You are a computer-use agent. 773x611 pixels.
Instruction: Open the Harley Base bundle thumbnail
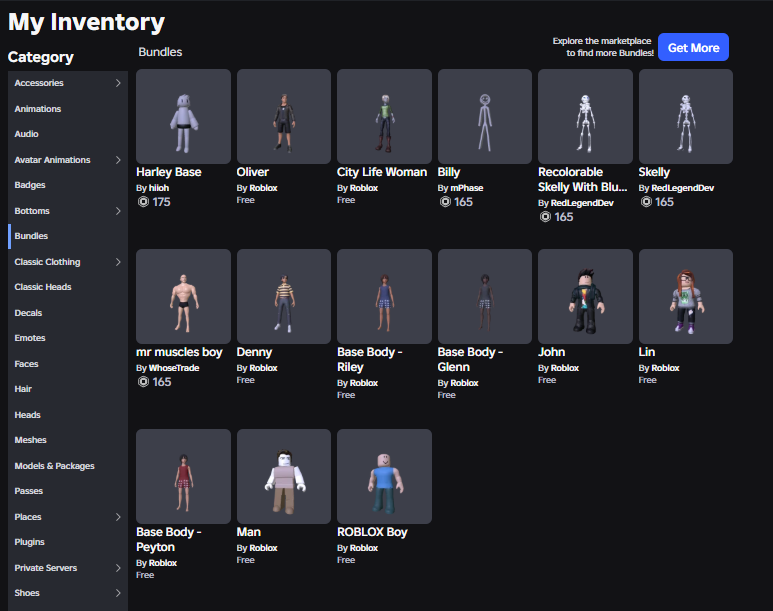tap(183, 116)
